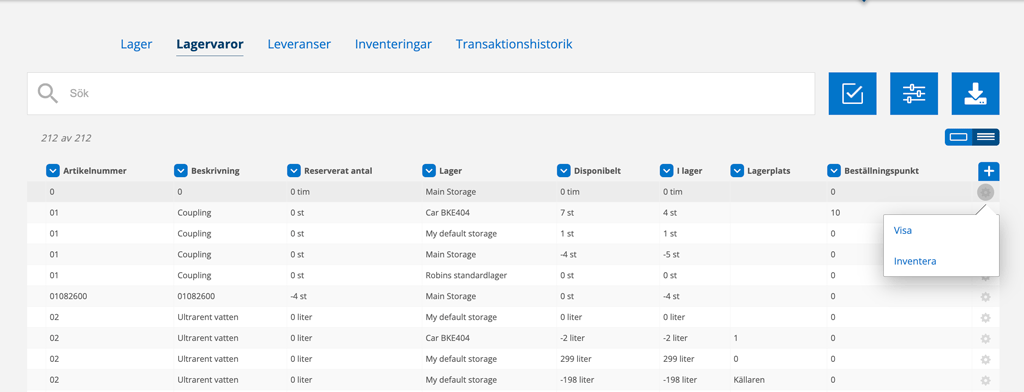Go to the Leveranser tab
The image size is (1024, 392).
pos(299,44)
